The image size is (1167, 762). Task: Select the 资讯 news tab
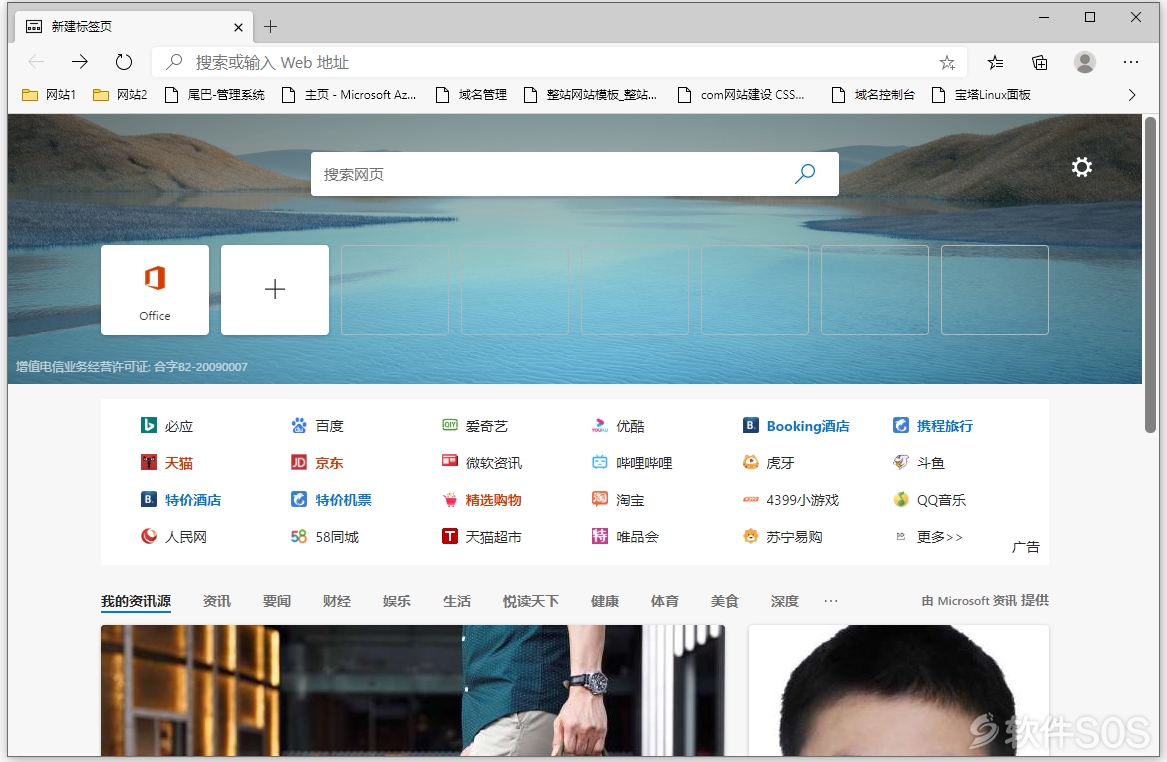coord(217,601)
